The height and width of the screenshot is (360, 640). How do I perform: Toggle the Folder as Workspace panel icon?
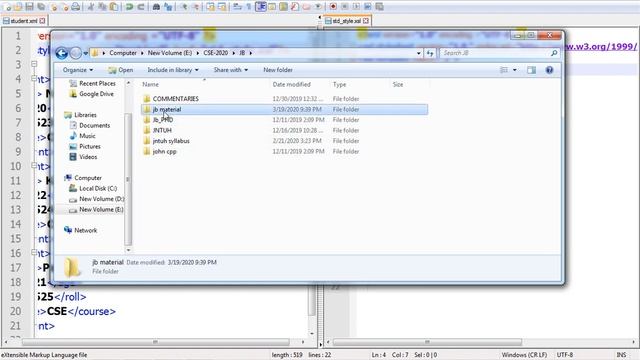307,7
